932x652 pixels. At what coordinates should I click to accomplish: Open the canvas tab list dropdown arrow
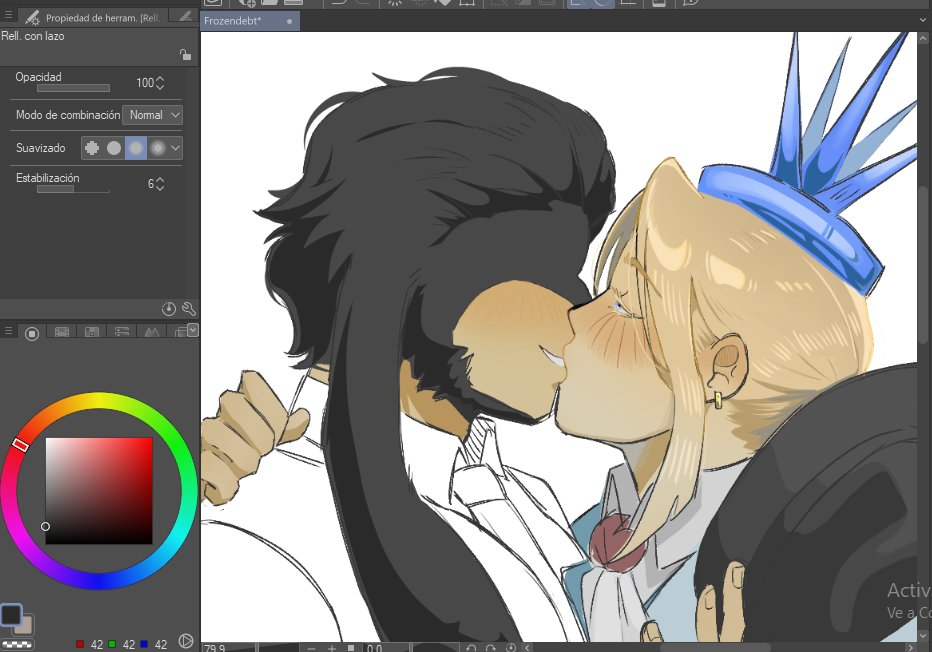(922, 20)
